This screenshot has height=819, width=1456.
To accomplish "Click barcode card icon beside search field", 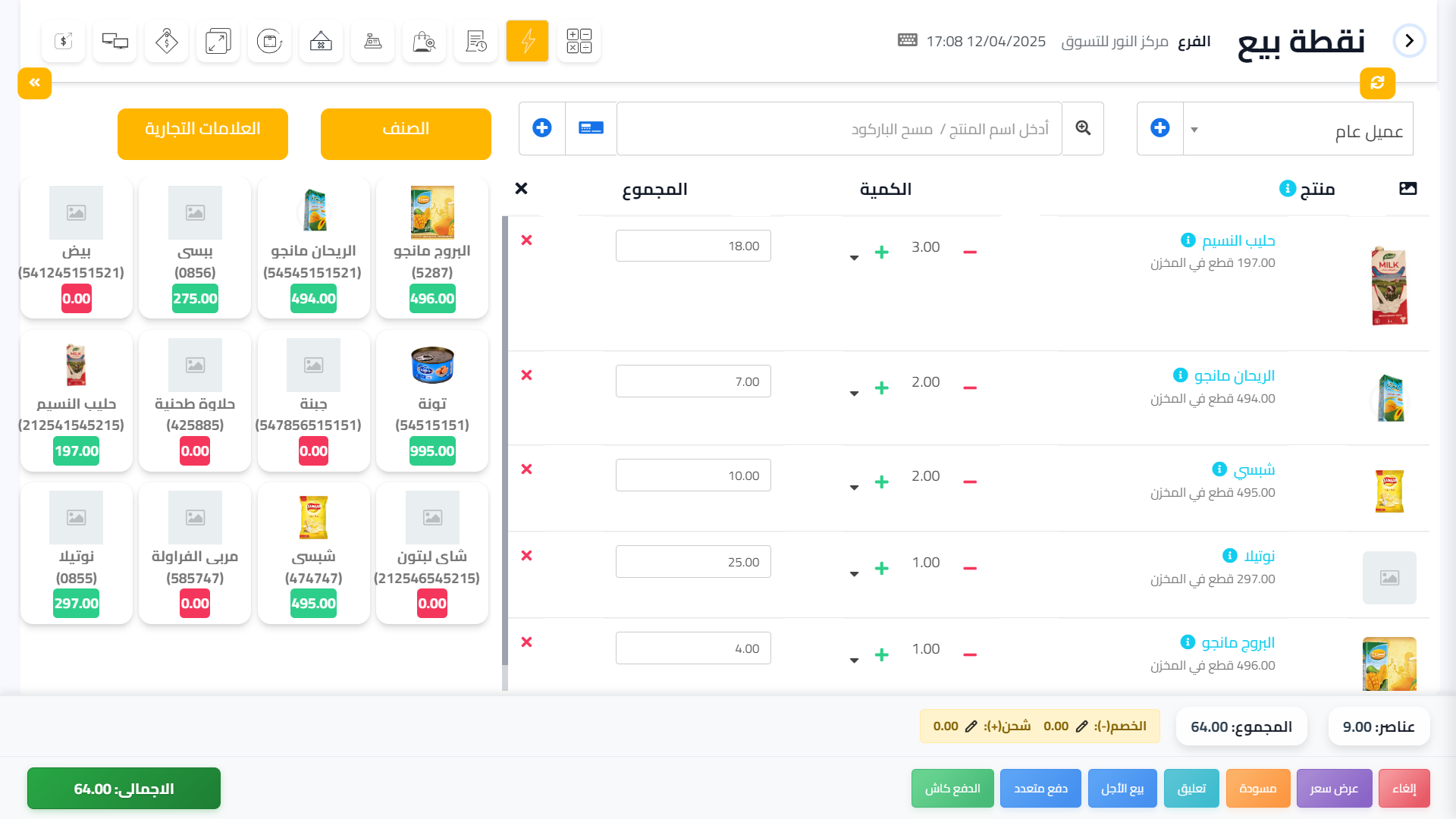I will point(591,128).
